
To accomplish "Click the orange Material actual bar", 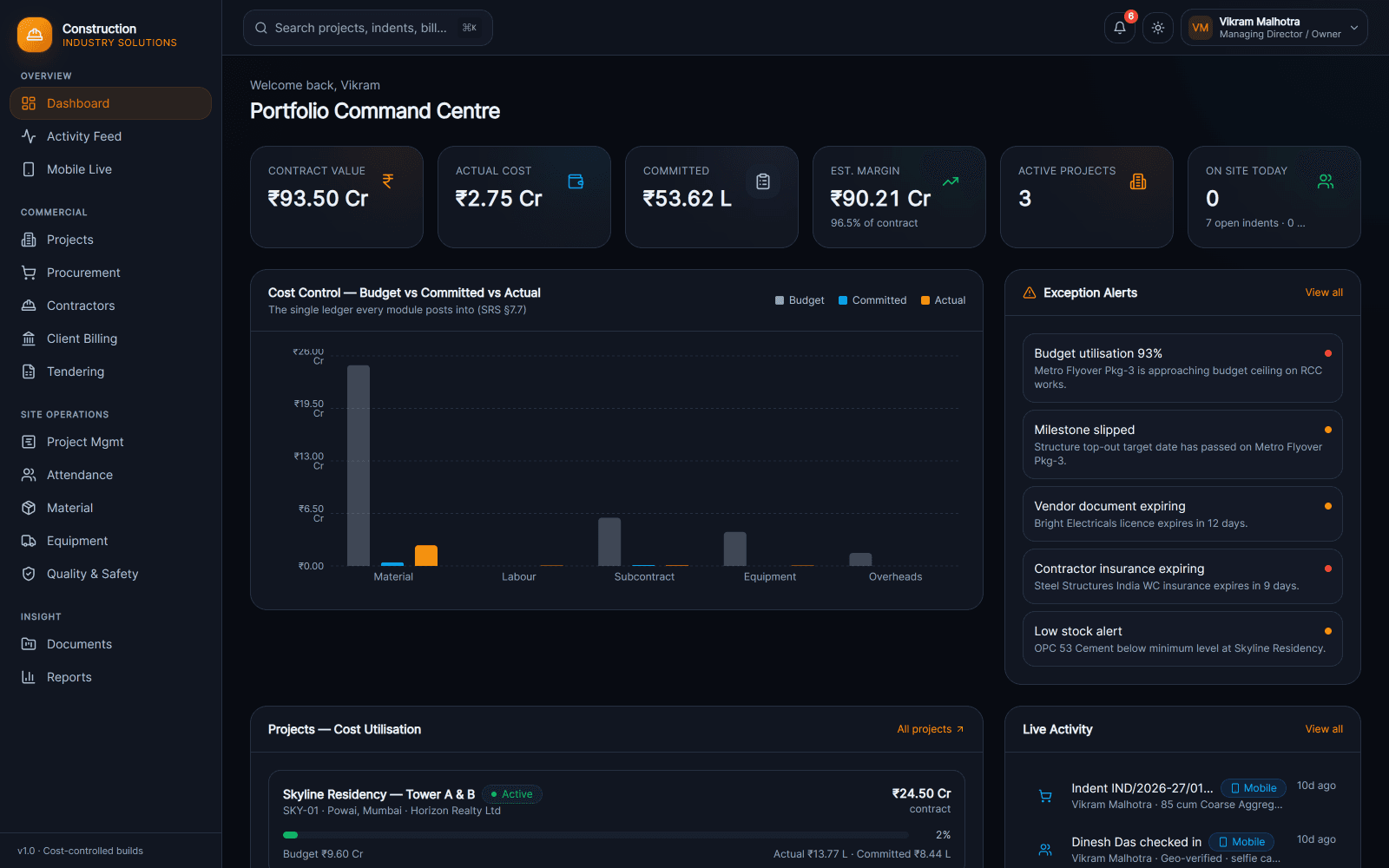I will click(x=426, y=556).
